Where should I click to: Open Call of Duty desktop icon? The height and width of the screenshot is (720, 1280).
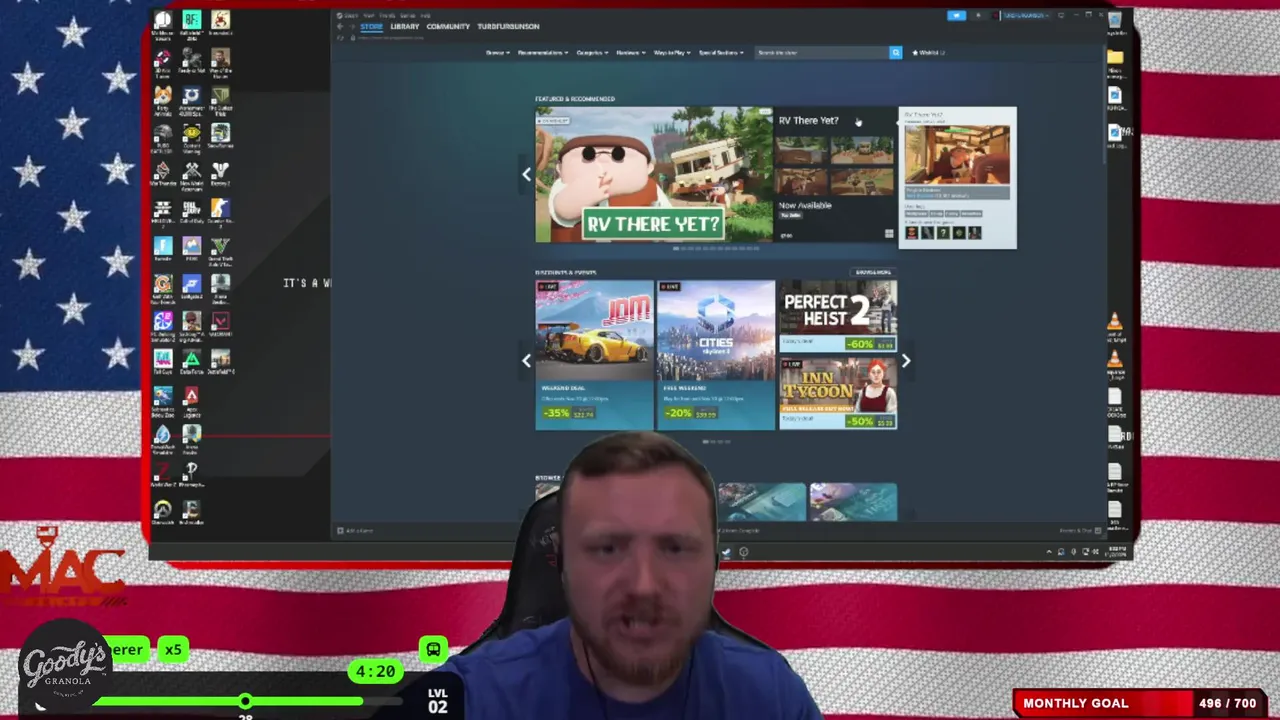tap(191, 213)
